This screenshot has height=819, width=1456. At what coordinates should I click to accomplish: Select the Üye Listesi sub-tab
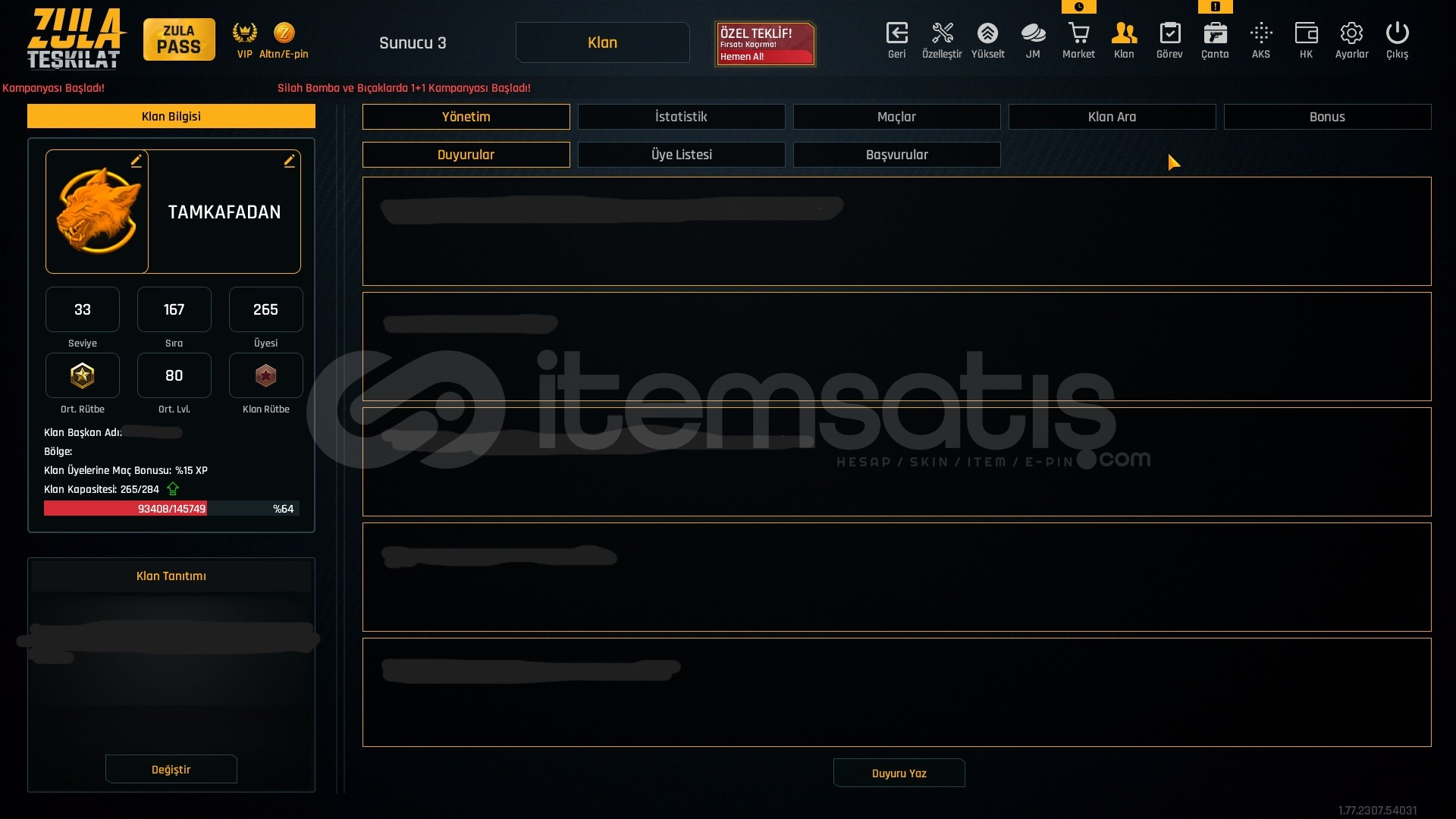coord(682,155)
